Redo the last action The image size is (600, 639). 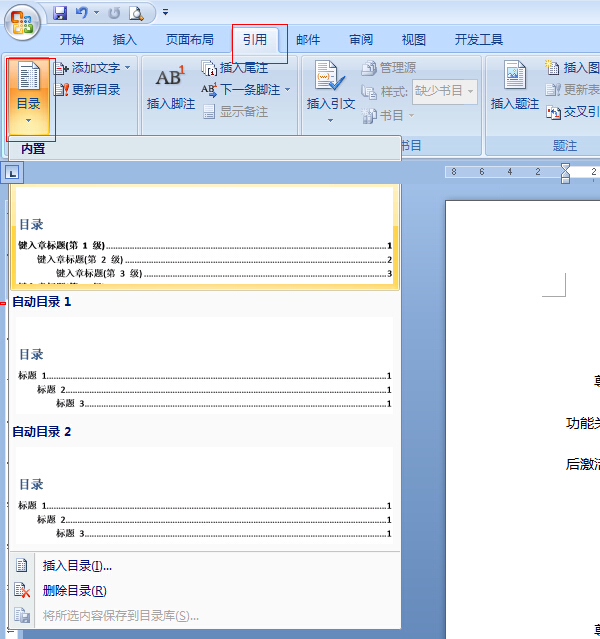(114, 13)
